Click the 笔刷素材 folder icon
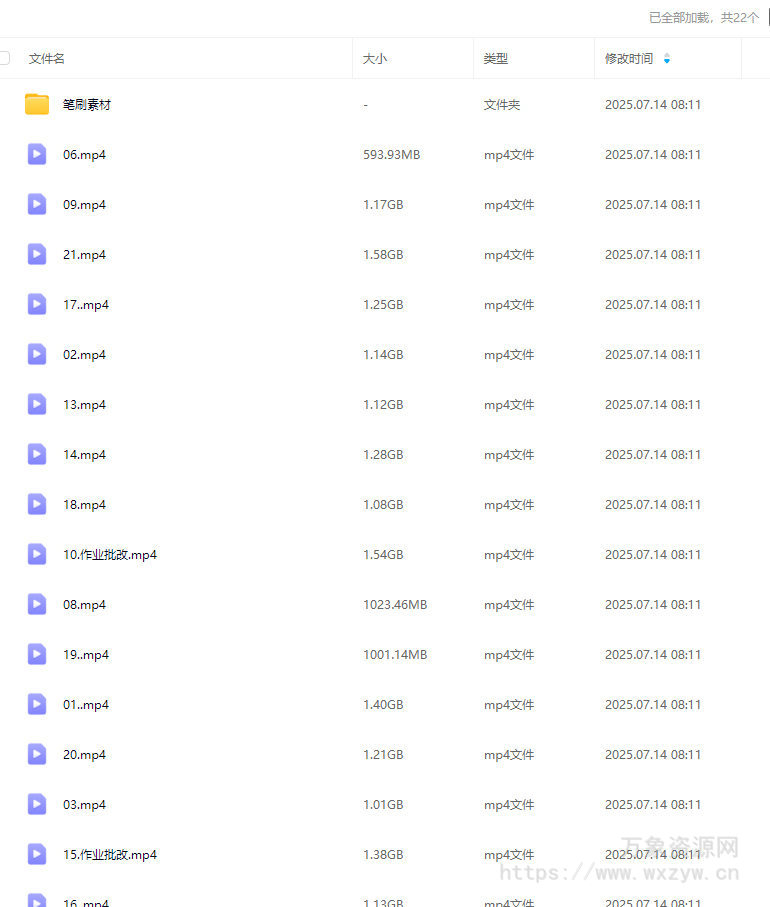770x907 pixels. coord(37,104)
